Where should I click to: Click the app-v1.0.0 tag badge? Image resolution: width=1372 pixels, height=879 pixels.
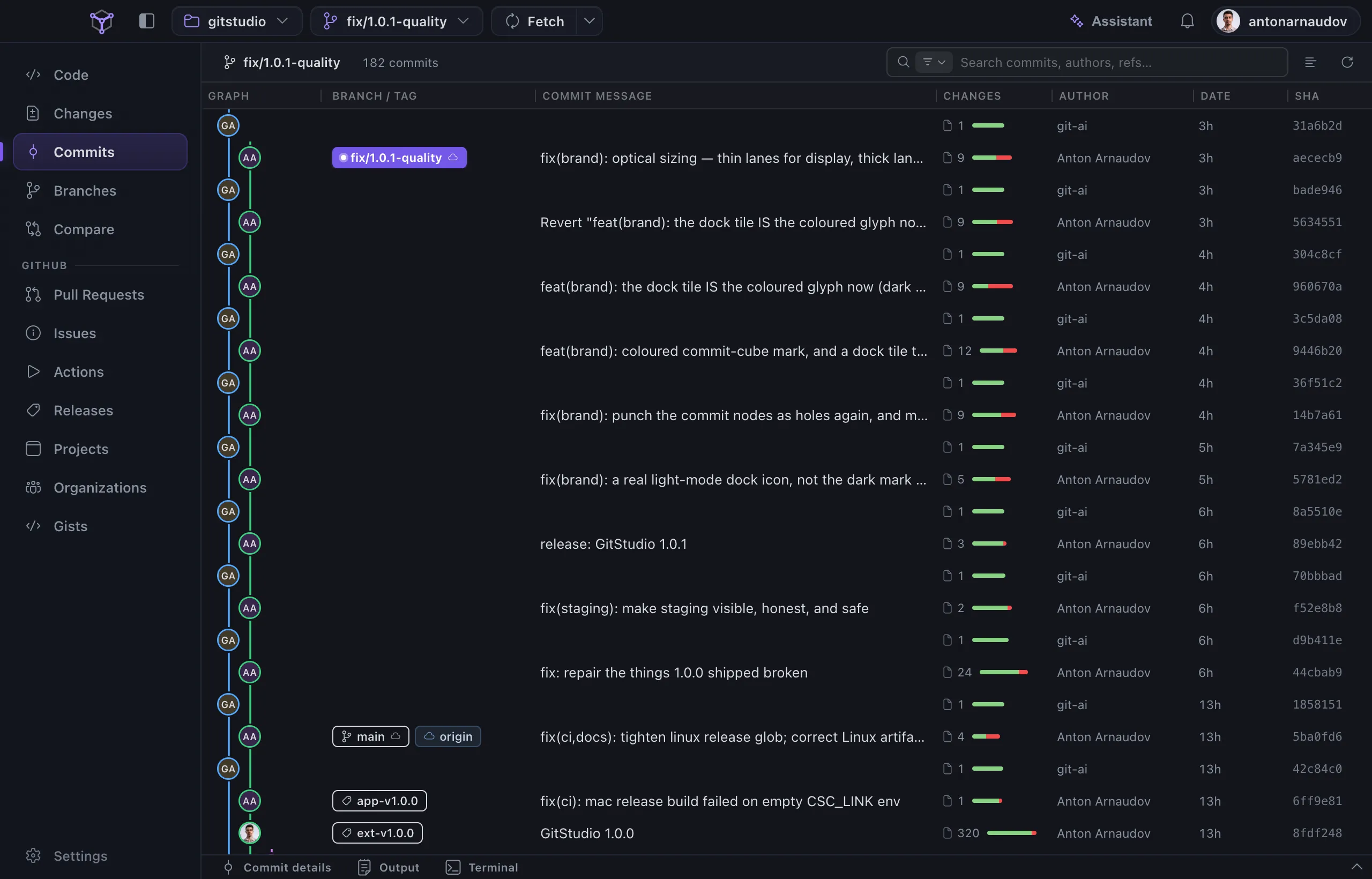pos(379,801)
